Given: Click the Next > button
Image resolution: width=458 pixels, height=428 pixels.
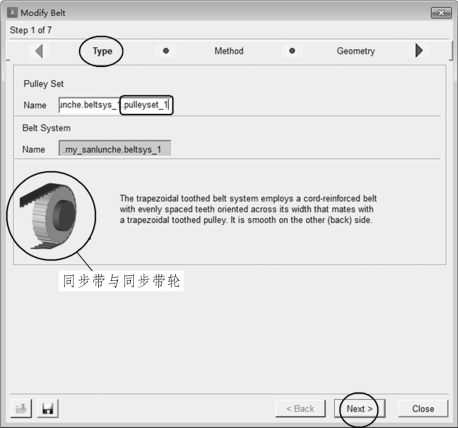Looking at the screenshot, I should [360, 409].
